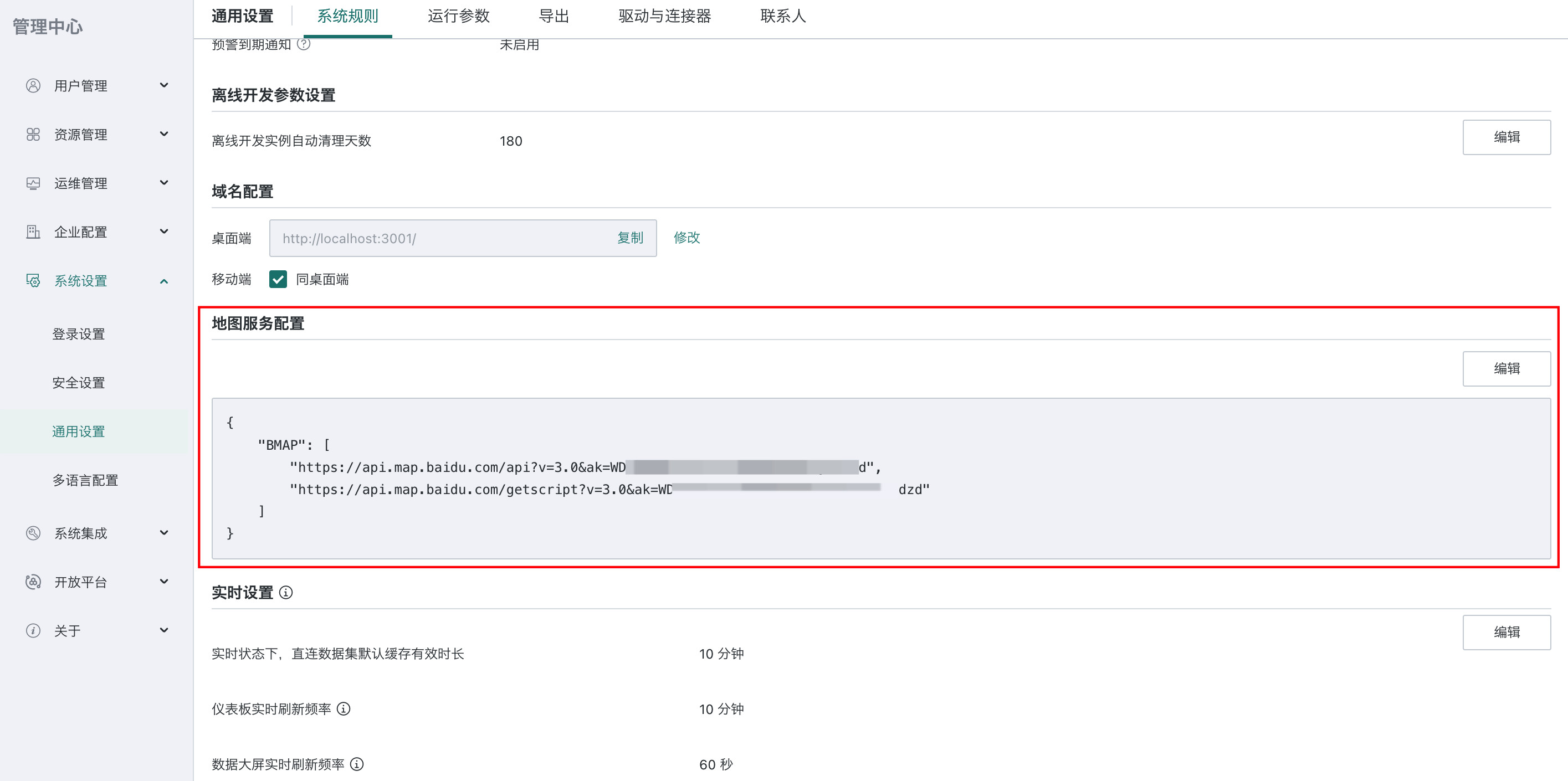Image resolution: width=1568 pixels, height=781 pixels.
Task: Click the 10 分钟 value for 仪表板实时刷新频率
Action: (x=721, y=709)
